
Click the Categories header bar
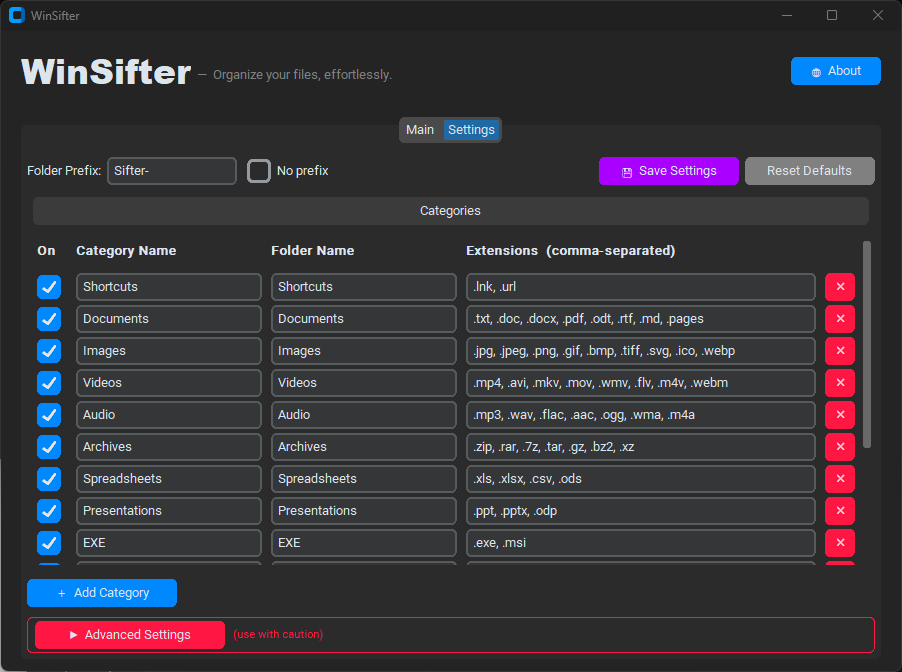(x=450, y=211)
